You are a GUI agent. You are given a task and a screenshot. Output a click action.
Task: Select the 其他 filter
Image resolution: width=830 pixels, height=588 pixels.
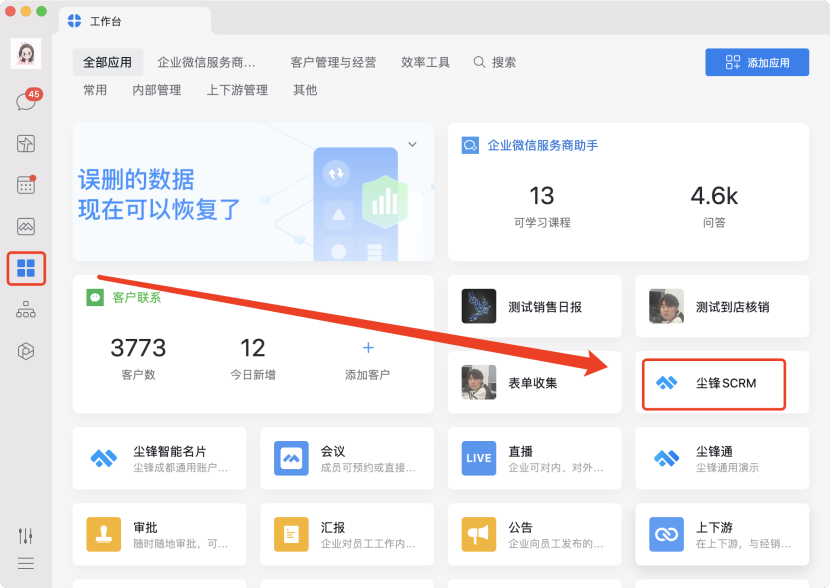[x=305, y=90]
